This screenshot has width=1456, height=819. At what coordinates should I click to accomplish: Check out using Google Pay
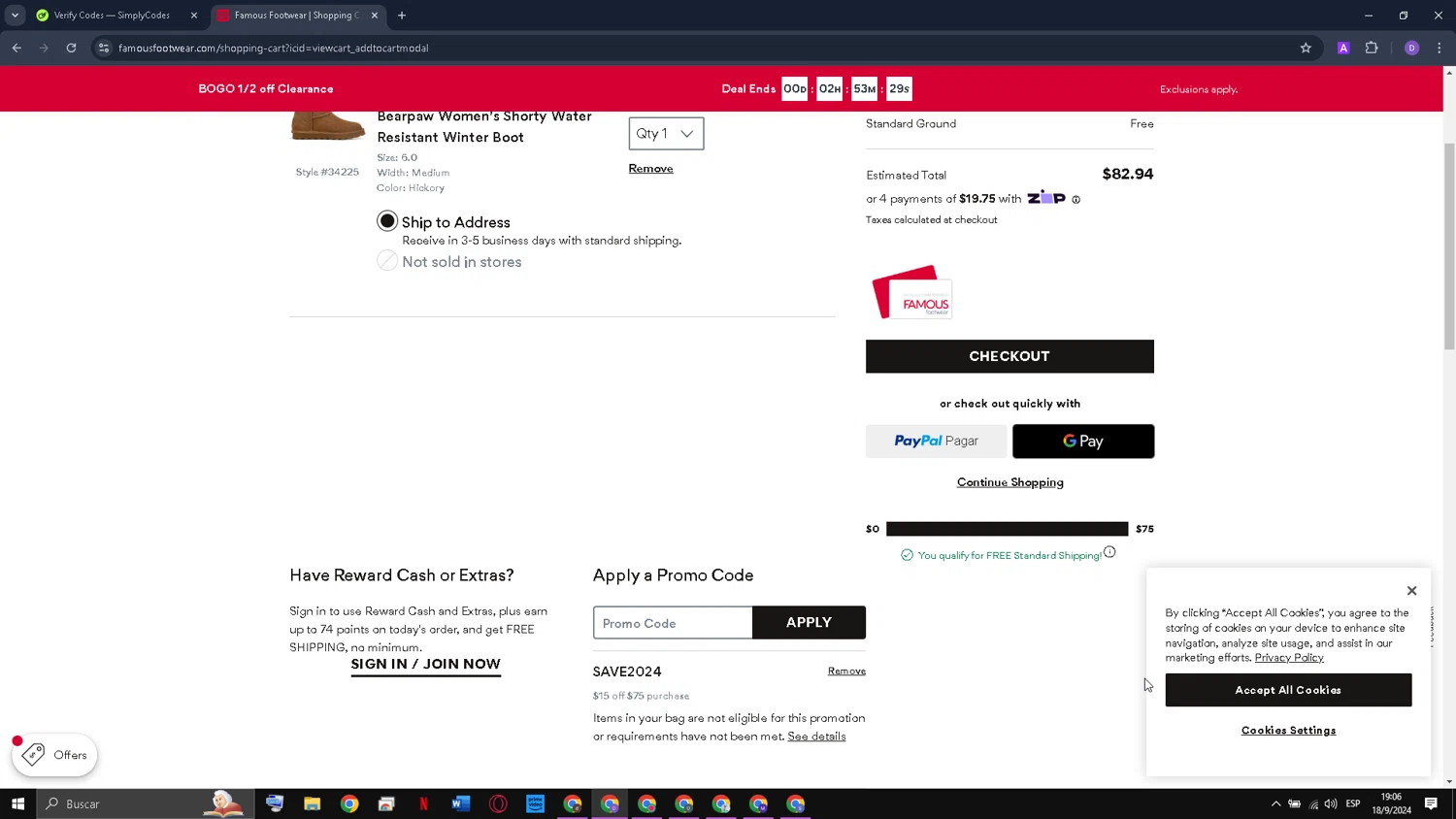point(1083,441)
